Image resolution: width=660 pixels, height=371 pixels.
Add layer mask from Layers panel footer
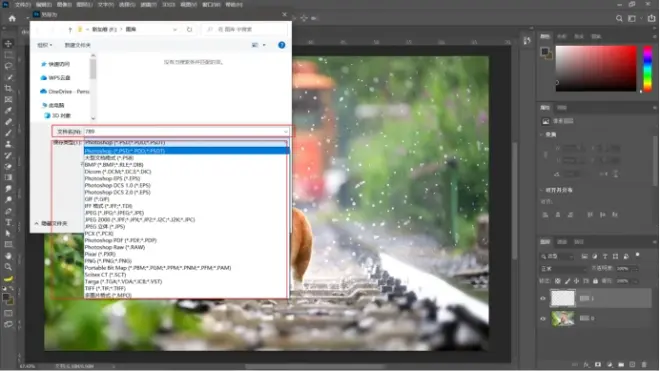[x=598, y=364]
